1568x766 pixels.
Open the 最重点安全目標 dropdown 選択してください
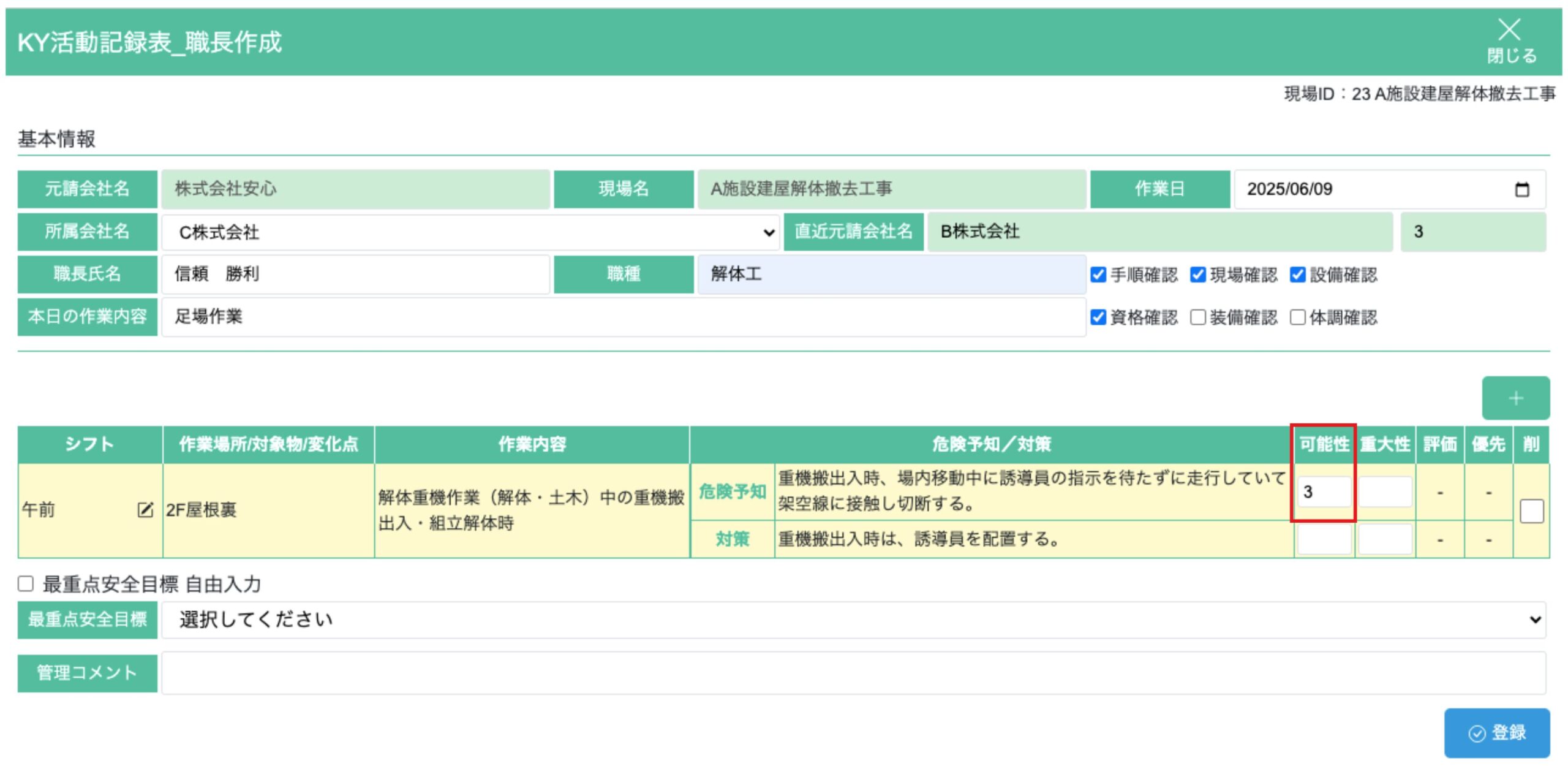click(854, 620)
